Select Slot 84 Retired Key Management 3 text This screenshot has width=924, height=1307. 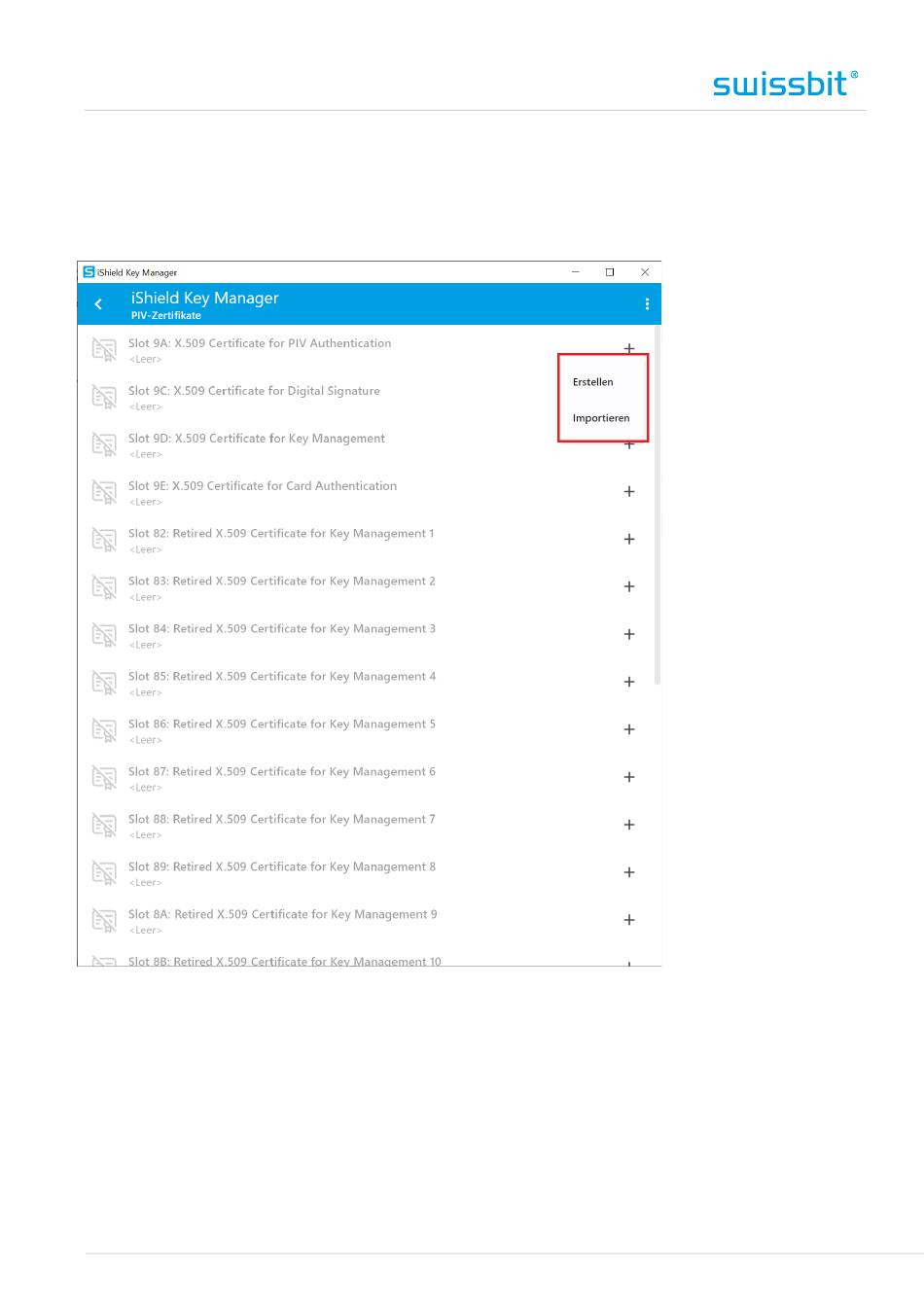click(x=282, y=629)
